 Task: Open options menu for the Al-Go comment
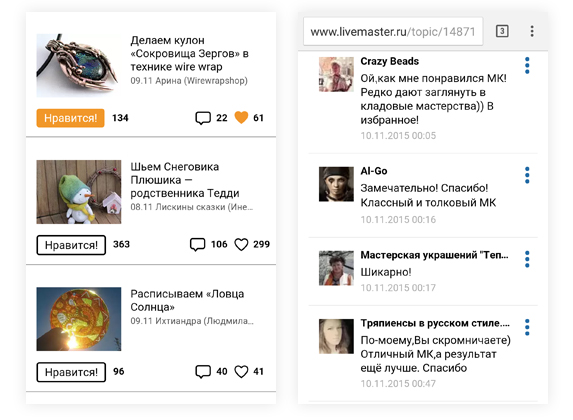[x=527, y=175]
